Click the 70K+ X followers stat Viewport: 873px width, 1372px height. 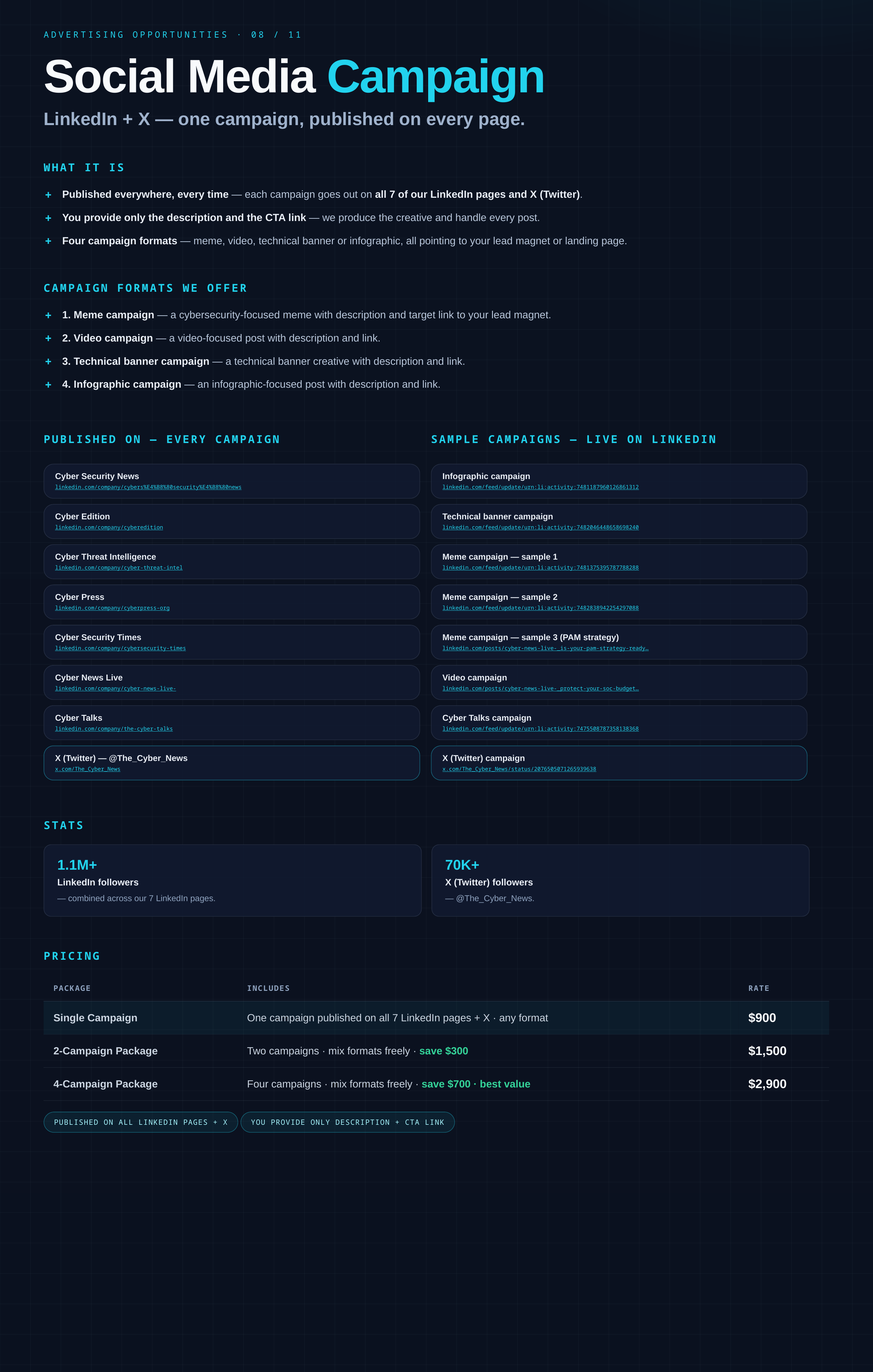point(620,880)
